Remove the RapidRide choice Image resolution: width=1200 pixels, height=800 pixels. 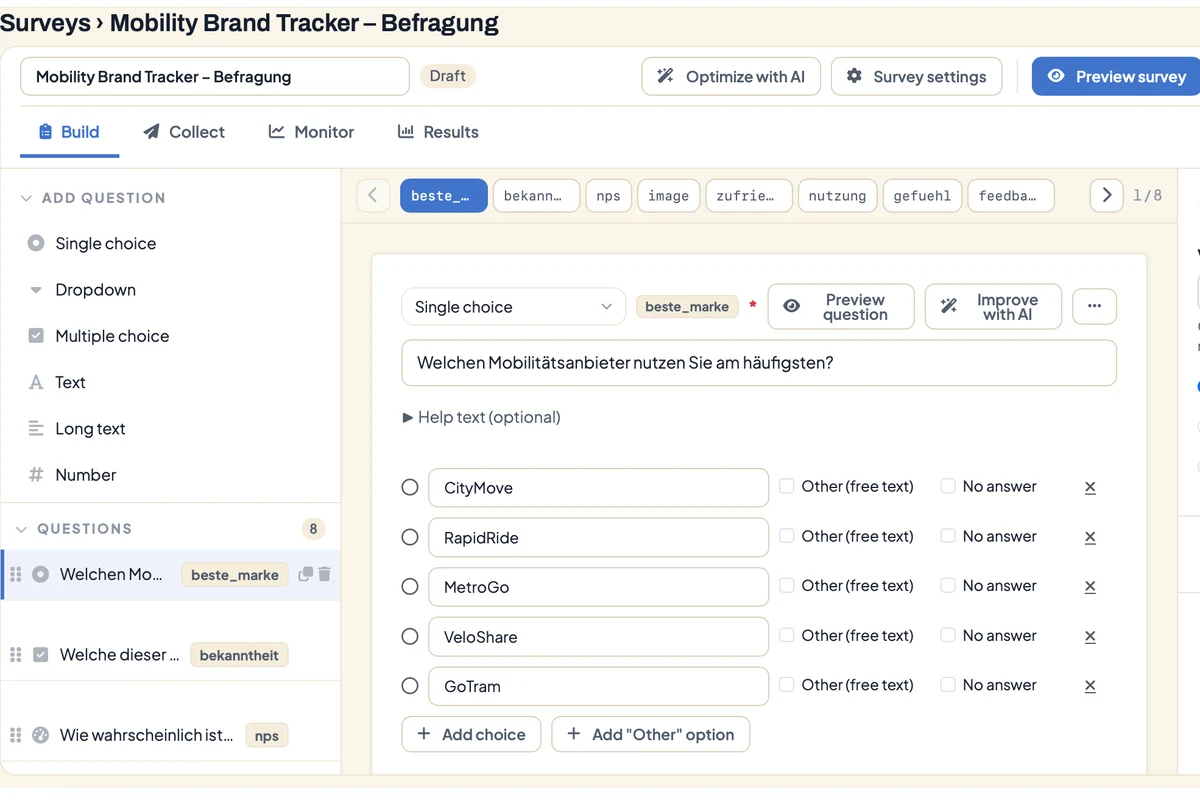tap(1090, 537)
